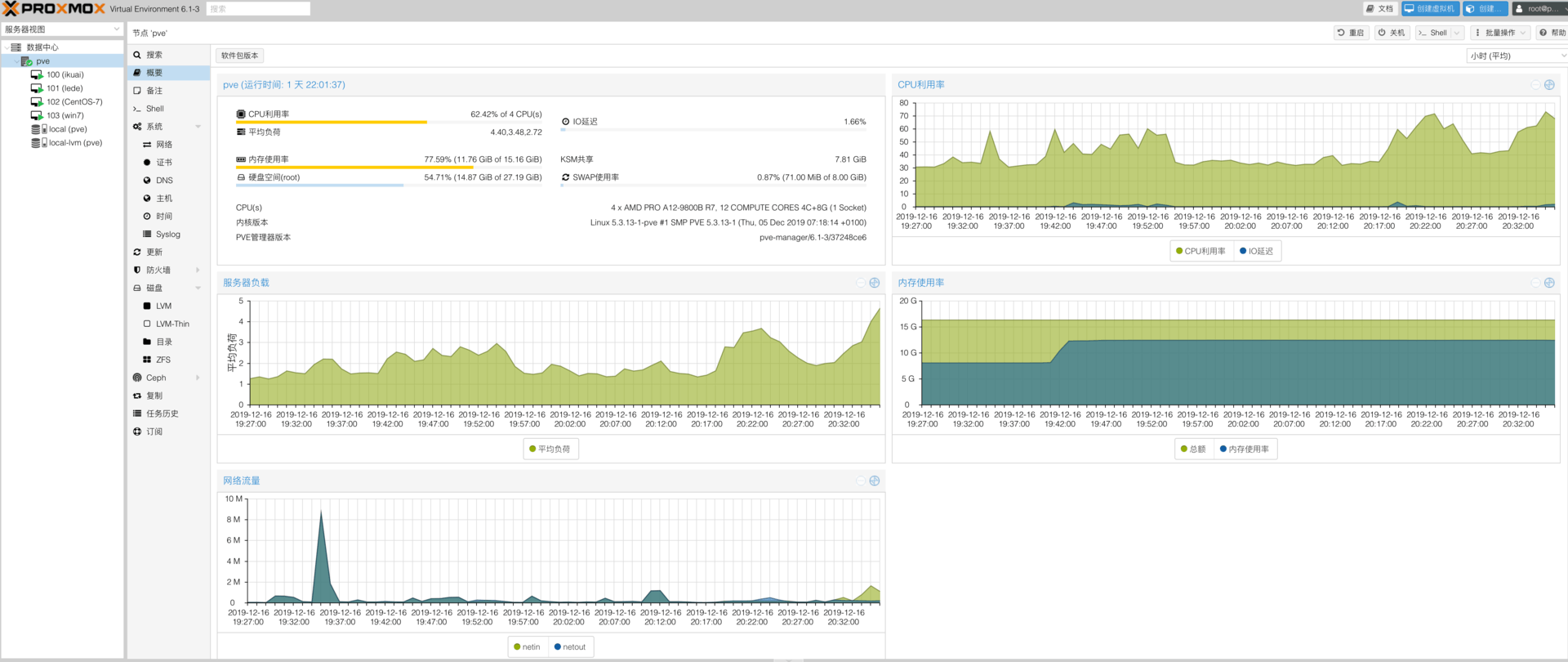The width and height of the screenshot is (1568, 662).
Task: Expand the Ceph sidebar section
Action: [x=198, y=378]
